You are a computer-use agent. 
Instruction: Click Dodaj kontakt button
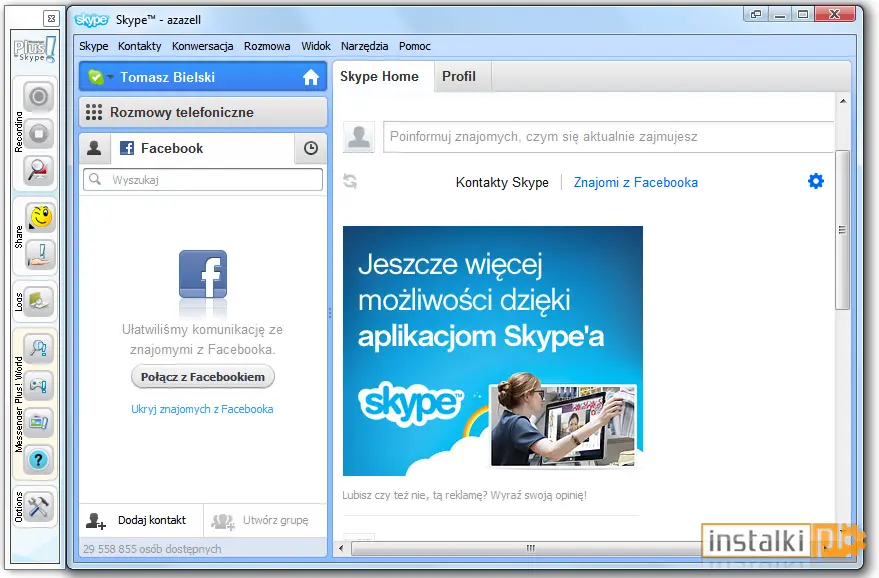click(141, 520)
